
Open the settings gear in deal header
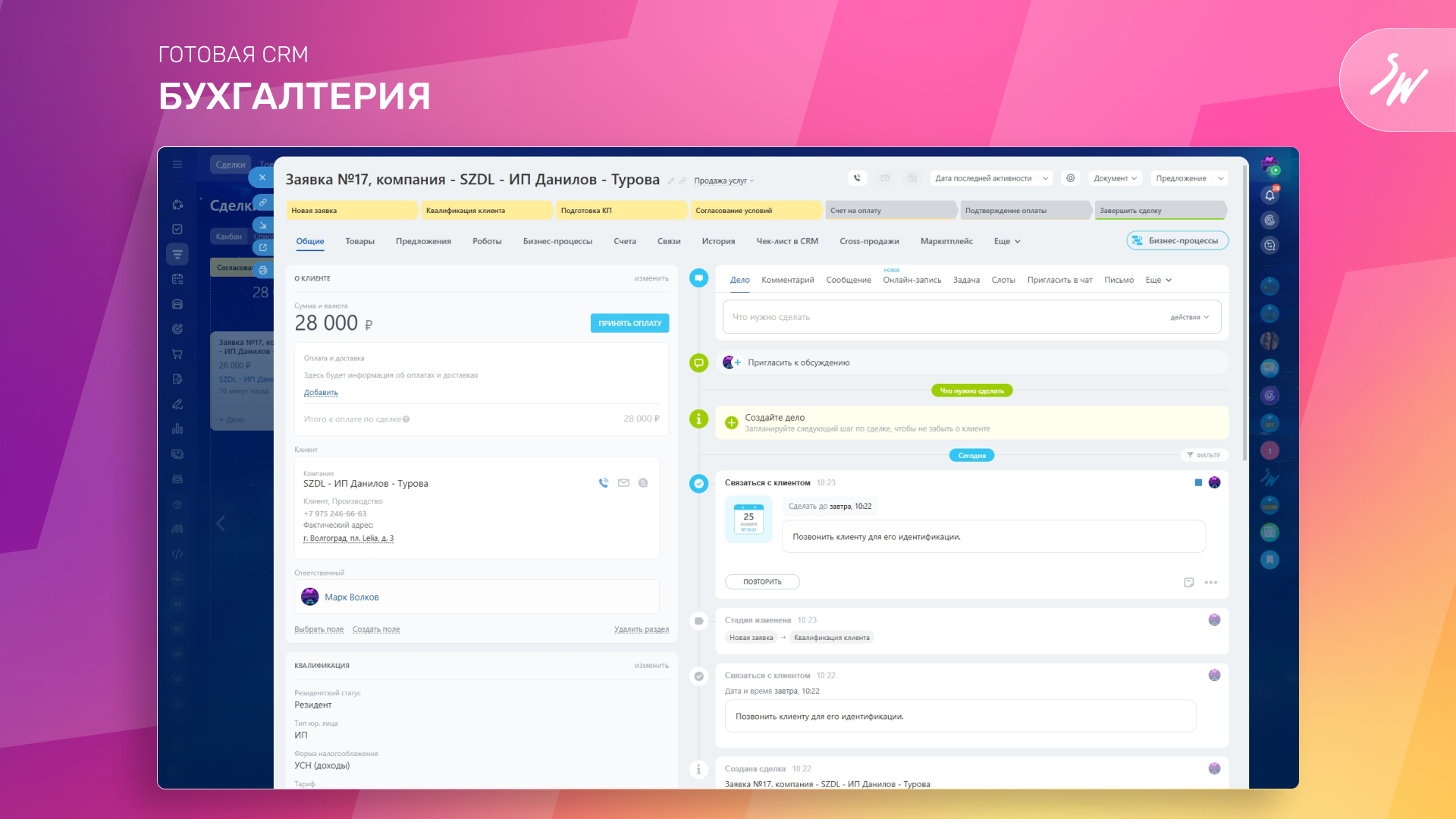coord(1070,178)
